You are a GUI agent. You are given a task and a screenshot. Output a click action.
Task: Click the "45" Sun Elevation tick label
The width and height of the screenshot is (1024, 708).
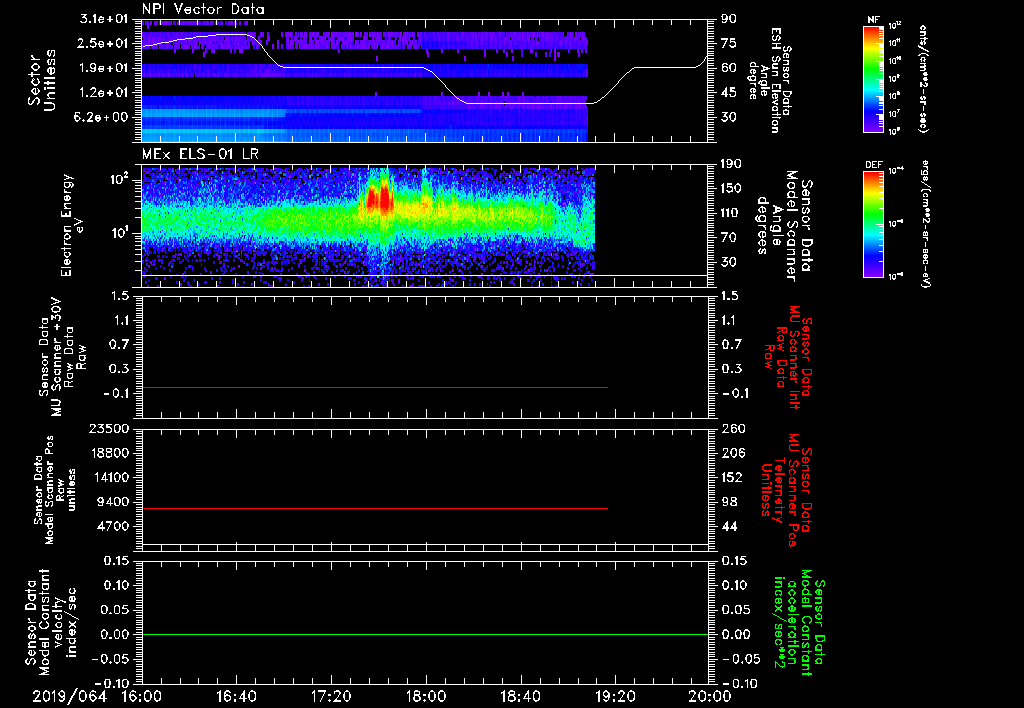(x=729, y=93)
